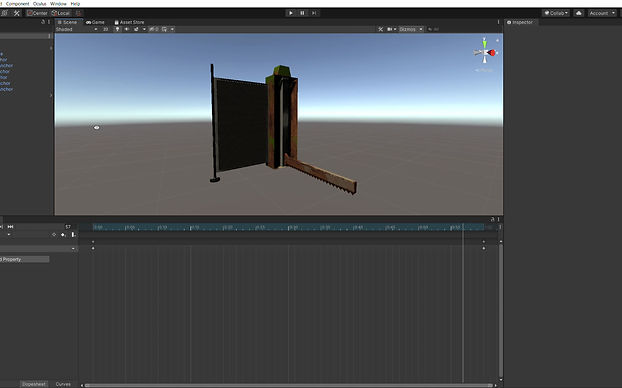
Task: Click the red X axis gizmo cone
Action: tap(492, 52)
